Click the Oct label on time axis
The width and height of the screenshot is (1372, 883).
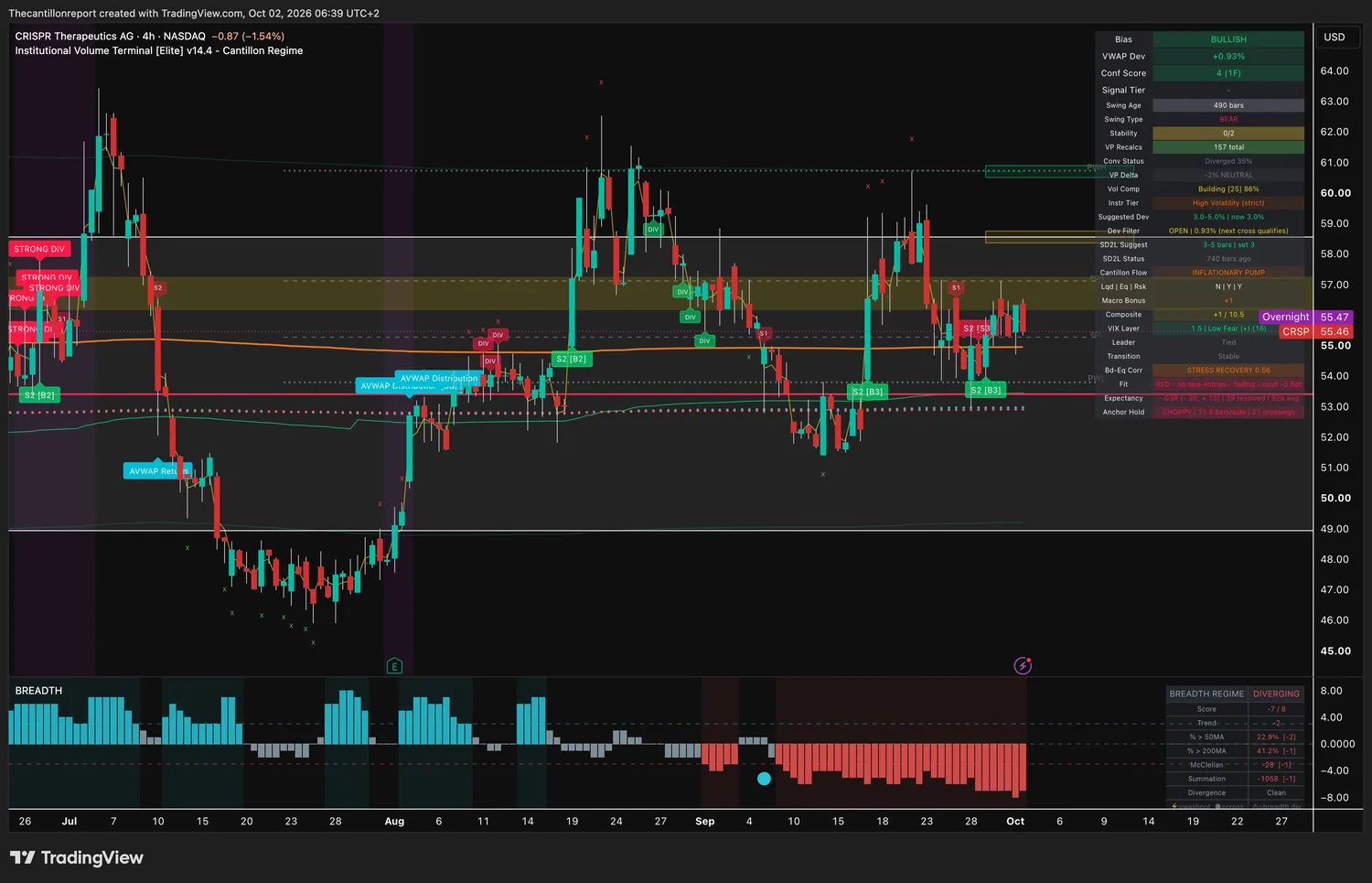[x=1015, y=822]
